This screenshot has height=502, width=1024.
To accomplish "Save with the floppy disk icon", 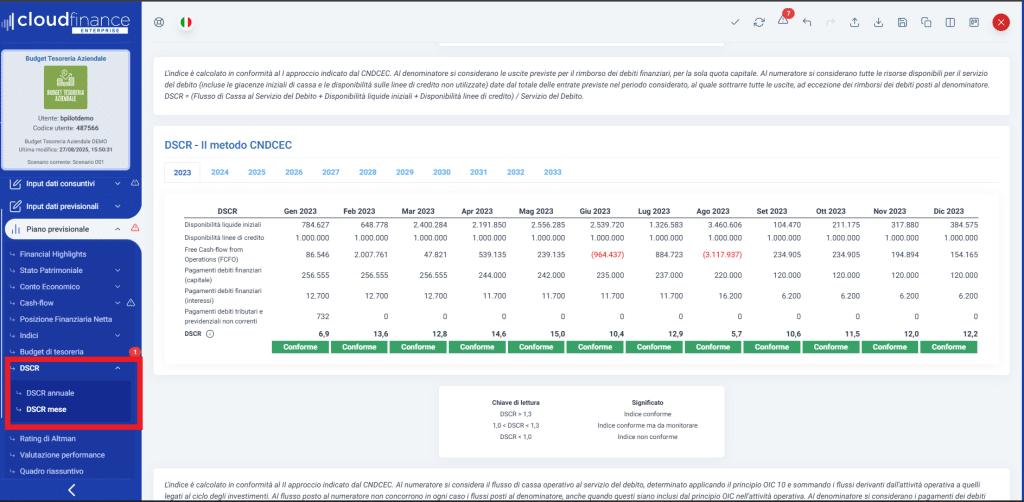I will coord(902,22).
